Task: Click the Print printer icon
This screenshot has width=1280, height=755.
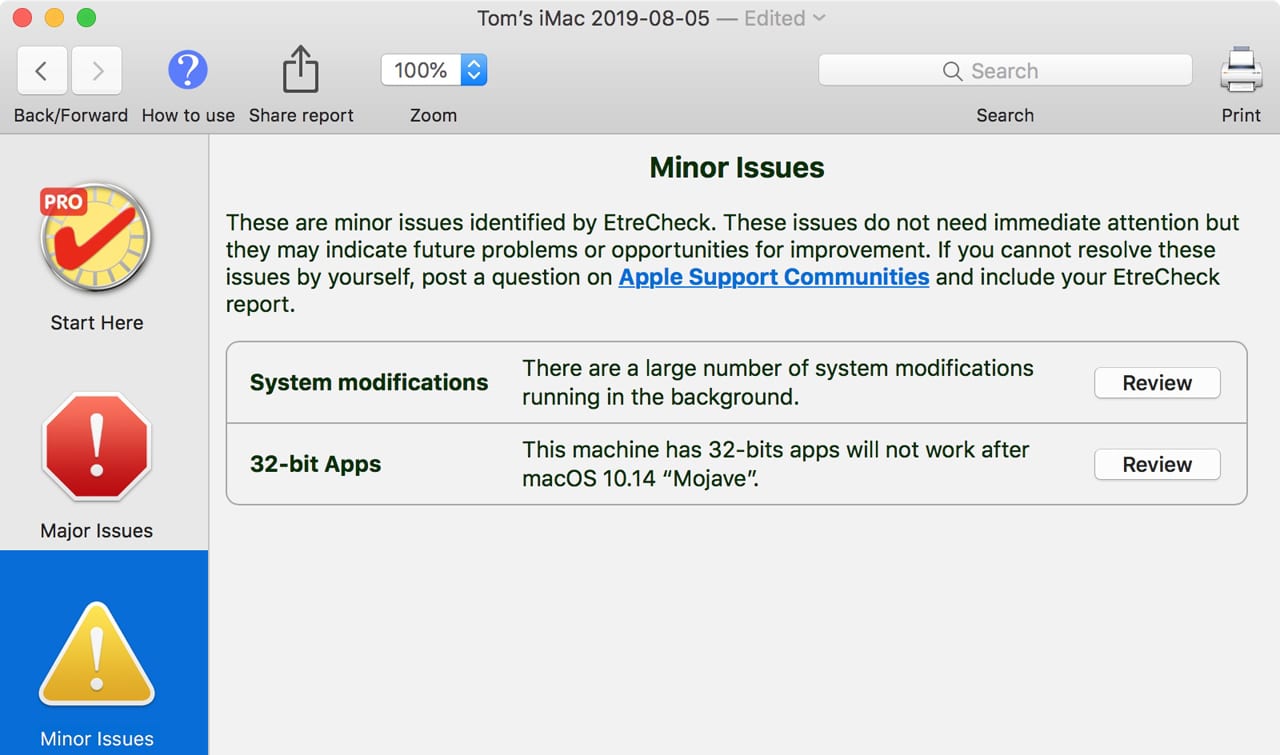Action: tap(1240, 71)
